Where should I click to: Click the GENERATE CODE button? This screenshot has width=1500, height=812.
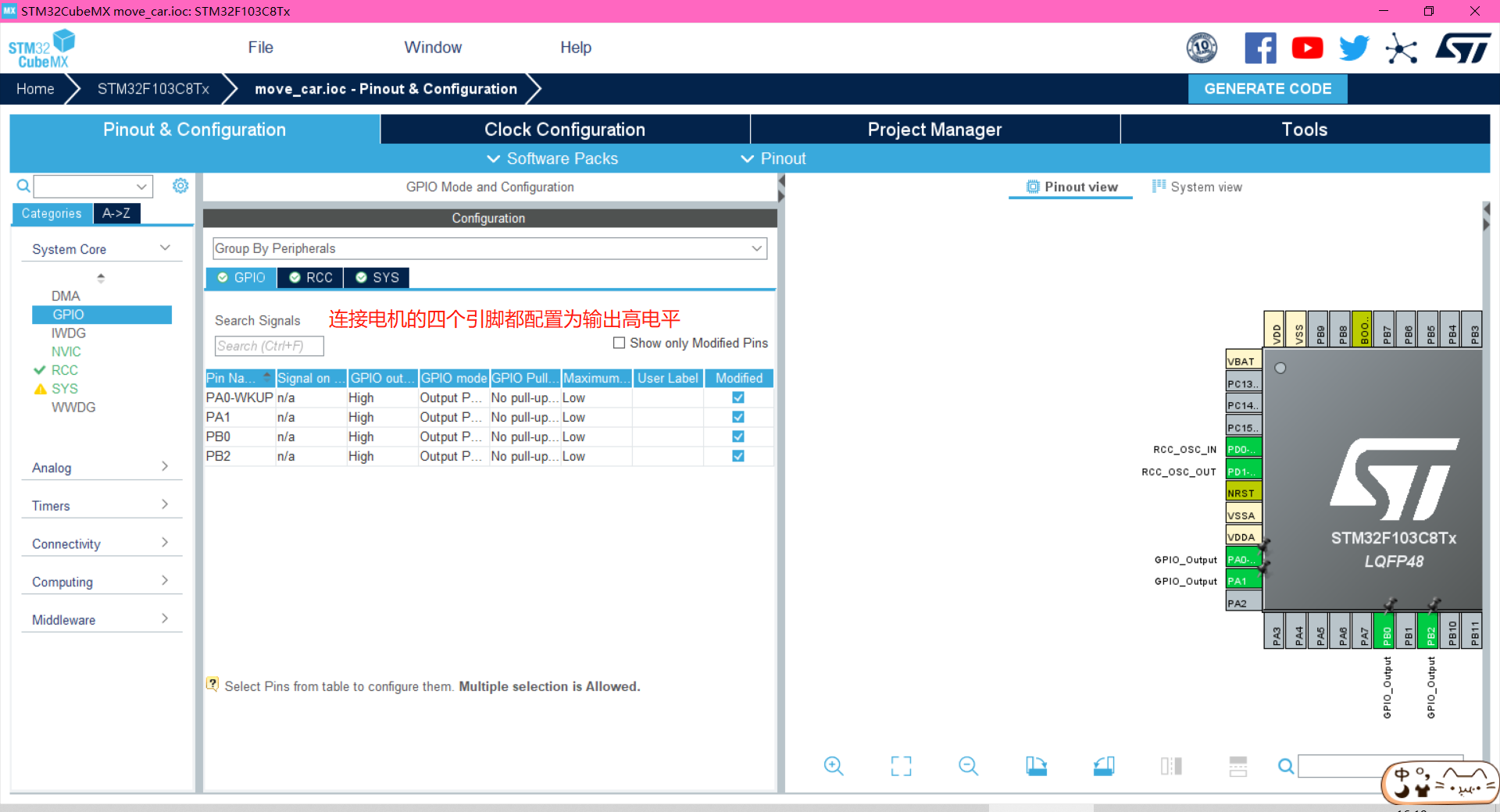1267,89
